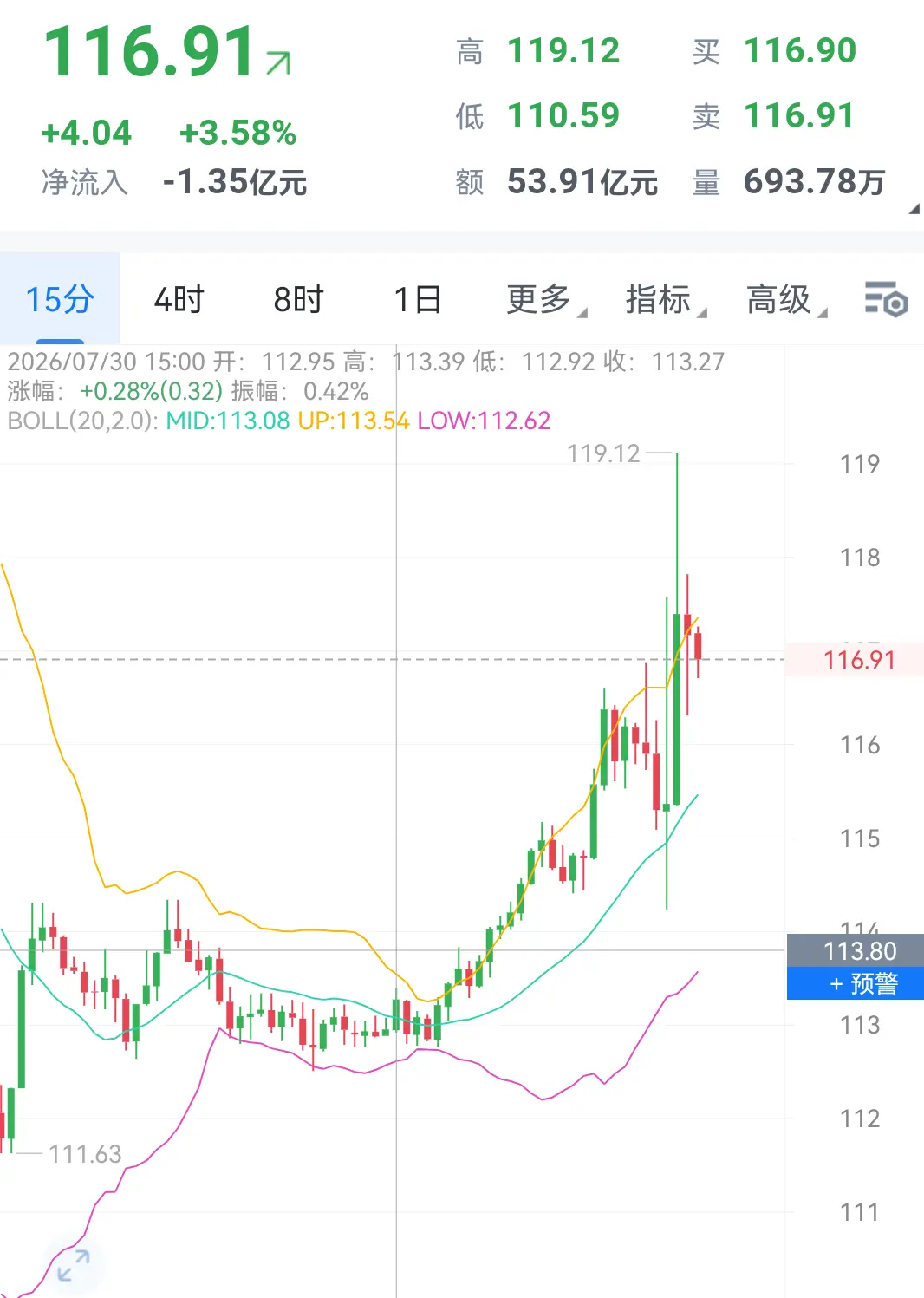Image resolution: width=924 pixels, height=1298 pixels.
Task: Open the 指标 indicators dropdown
Action: click(x=667, y=299)
